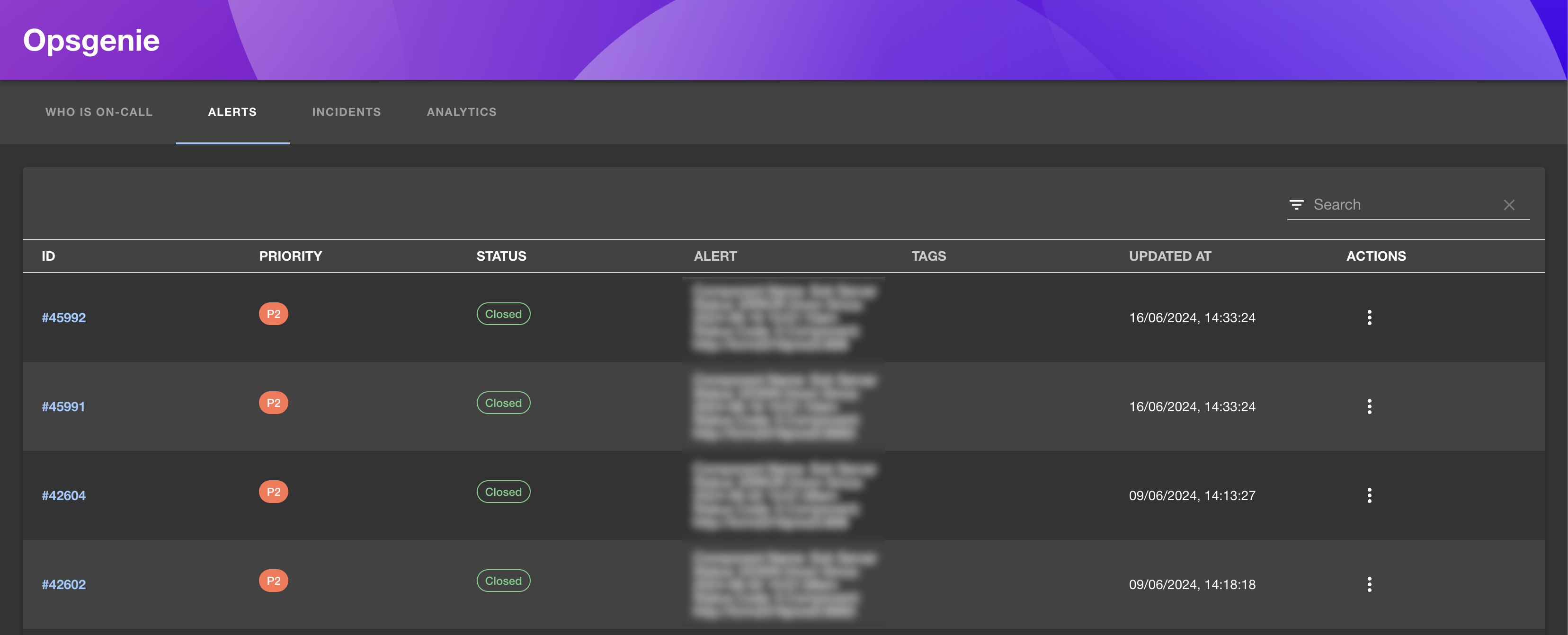Open alert link #42604
Viewport: 1568px width, 635px height.
coord(64,495)
